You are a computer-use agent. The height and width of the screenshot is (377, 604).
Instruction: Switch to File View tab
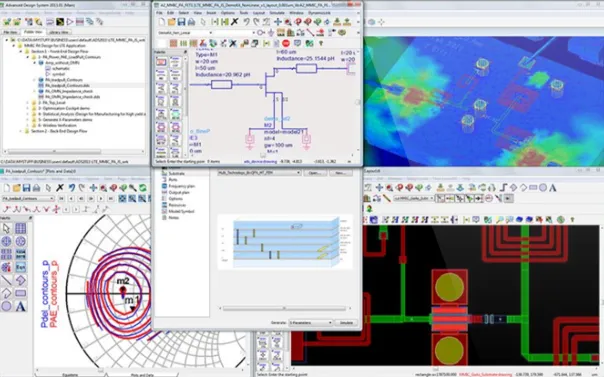(10, 32)
